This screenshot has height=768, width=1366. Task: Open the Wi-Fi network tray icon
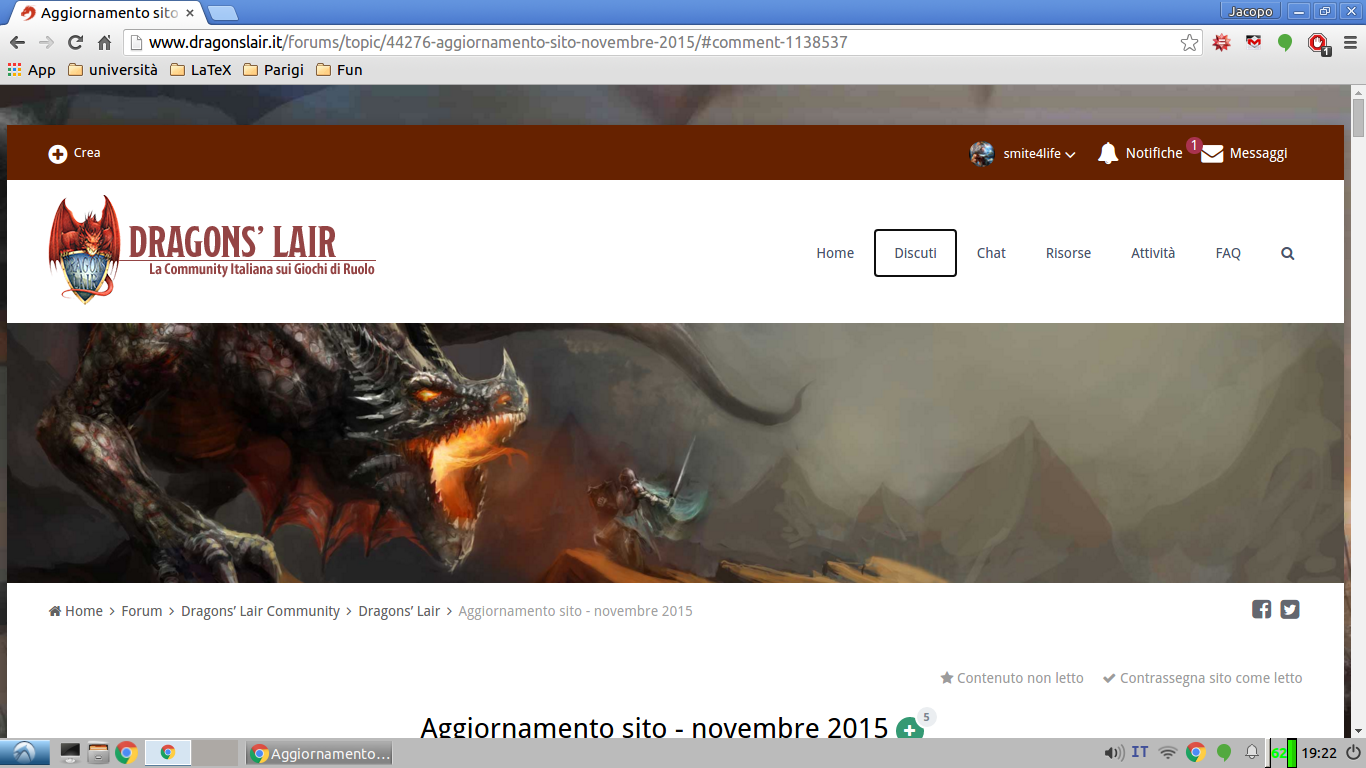click(1168, 752)
